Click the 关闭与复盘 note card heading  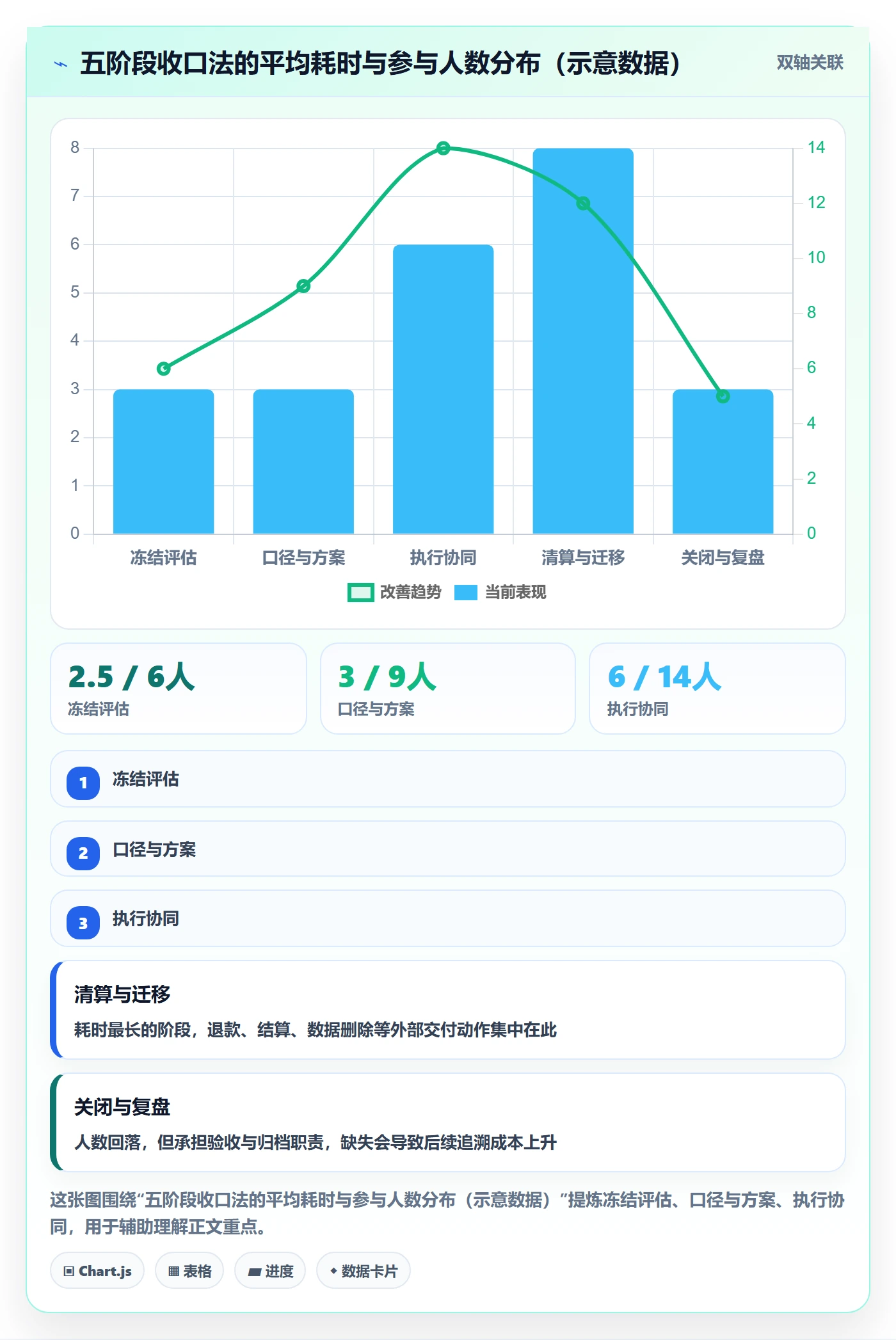pyautogui.click(x=122, y=1107)
